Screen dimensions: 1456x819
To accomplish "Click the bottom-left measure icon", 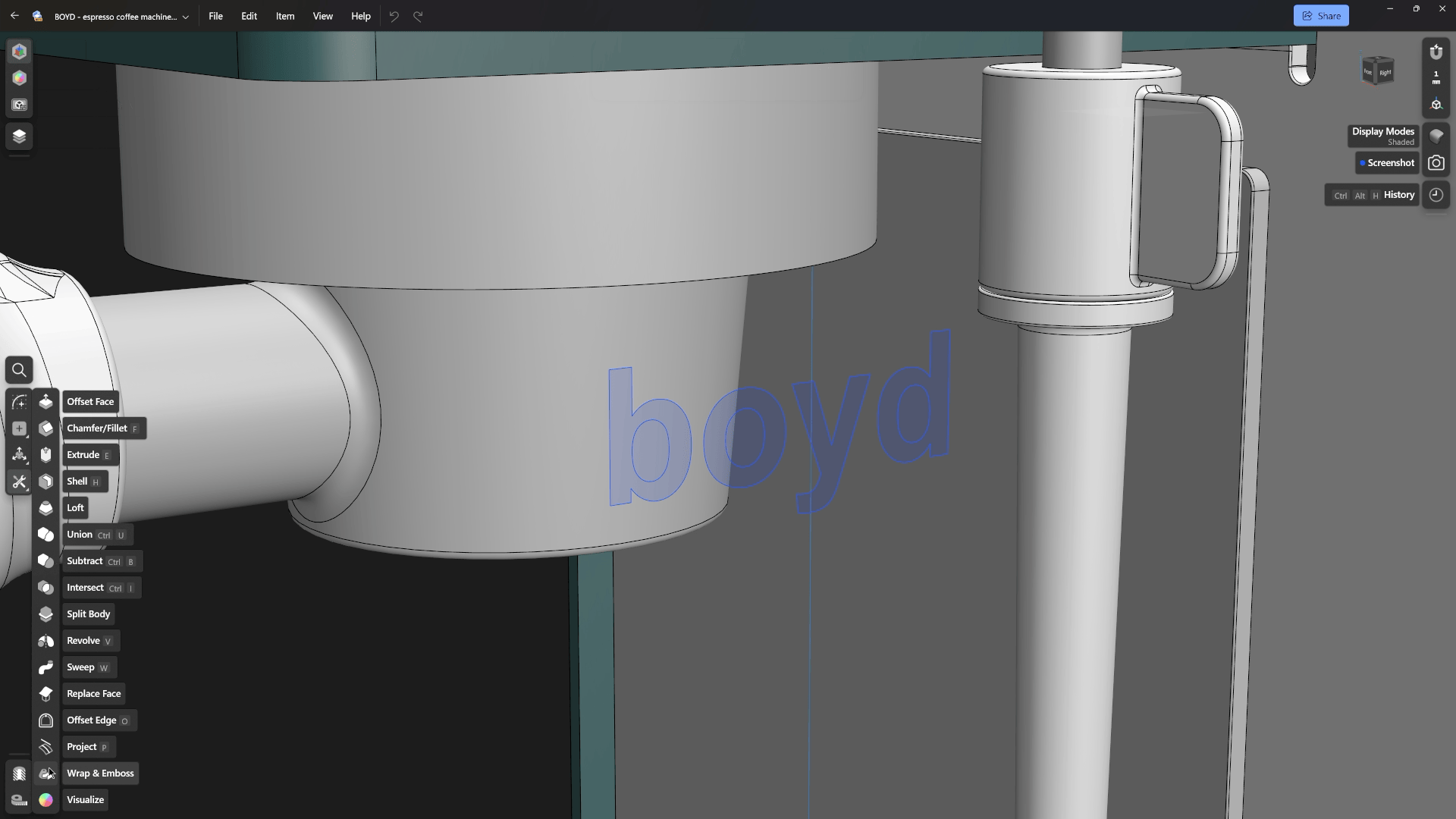I will click(x=19, y=800).
